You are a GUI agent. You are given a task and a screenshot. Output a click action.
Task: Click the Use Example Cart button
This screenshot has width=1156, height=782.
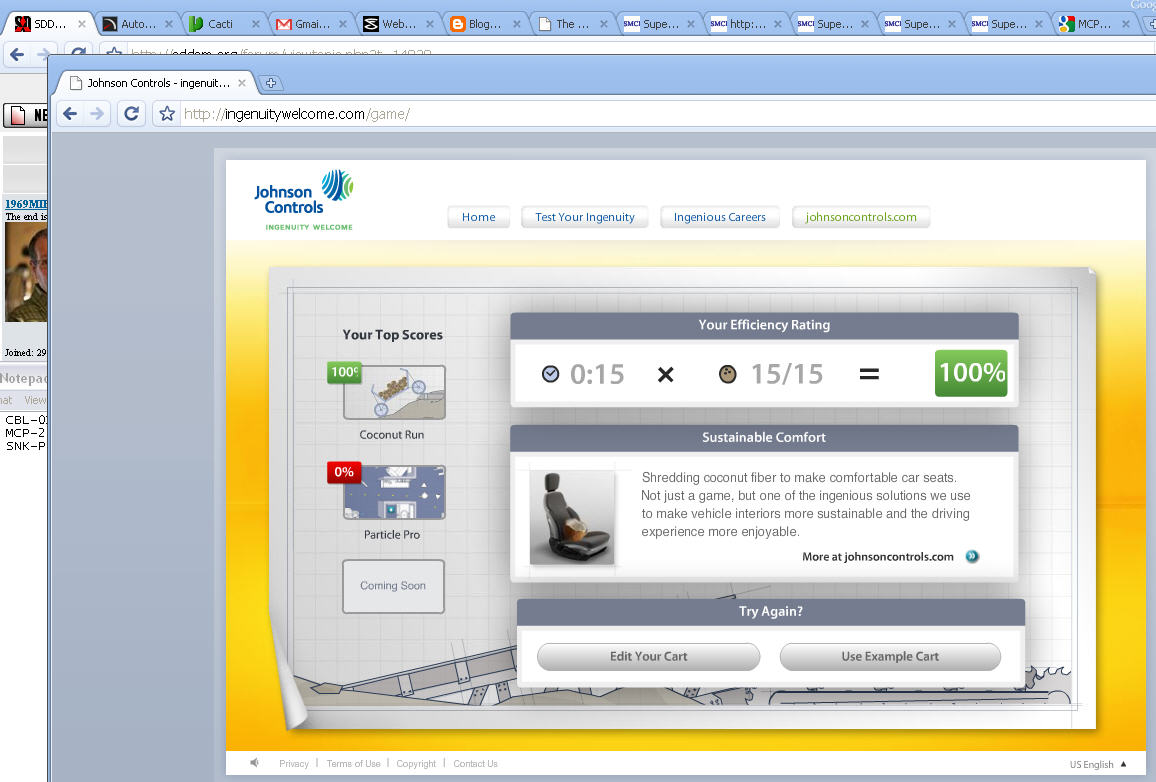click(890, 657)
